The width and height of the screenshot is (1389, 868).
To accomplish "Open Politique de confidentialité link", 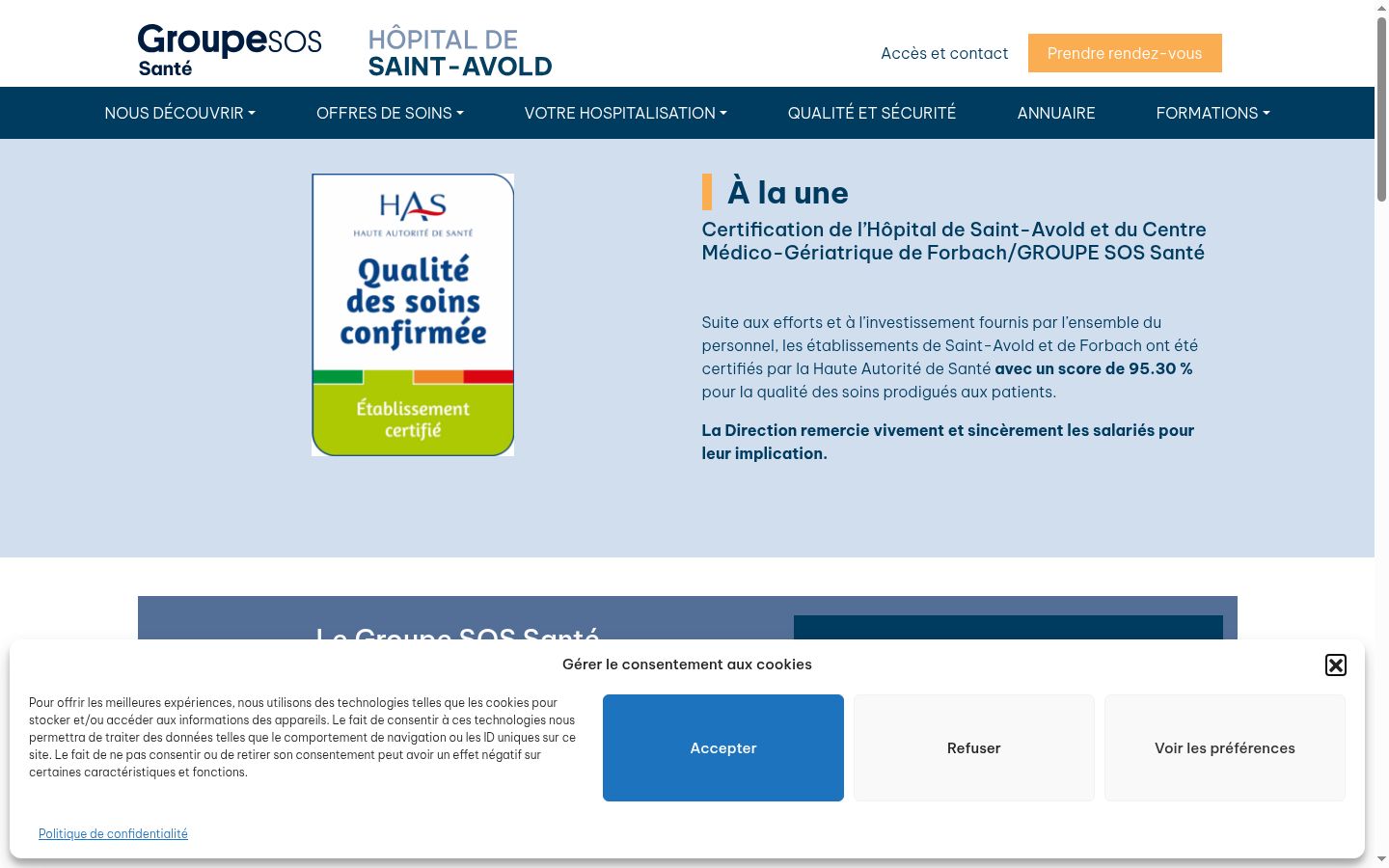I will tap(113, 833).
